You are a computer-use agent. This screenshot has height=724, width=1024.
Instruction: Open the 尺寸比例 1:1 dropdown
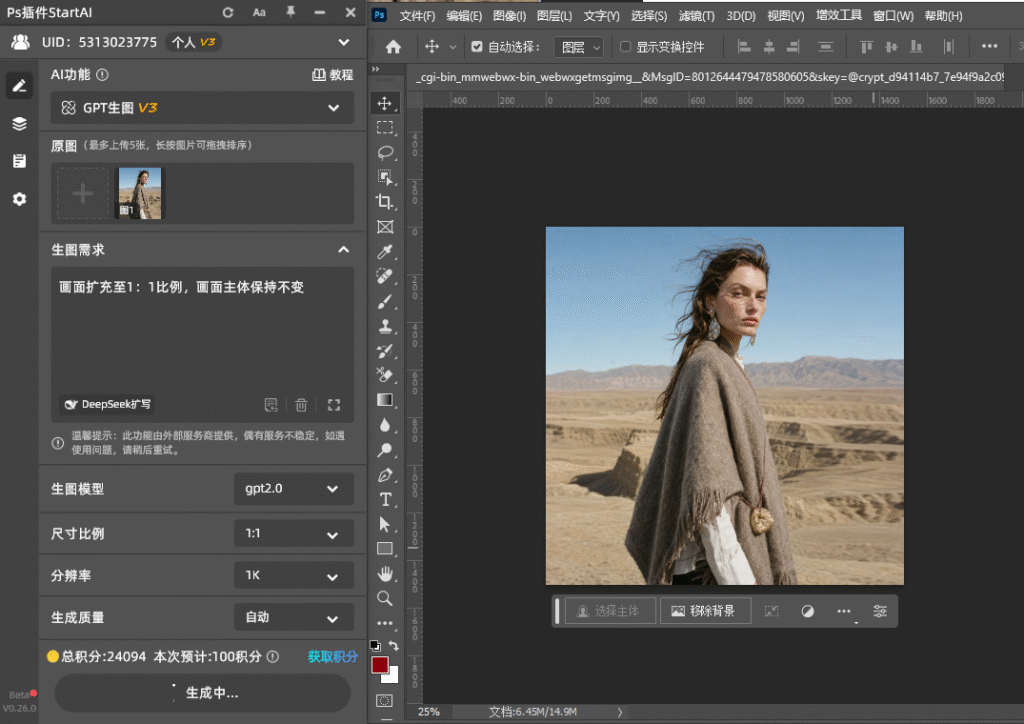pyautogui.click(x=294, y=533)
